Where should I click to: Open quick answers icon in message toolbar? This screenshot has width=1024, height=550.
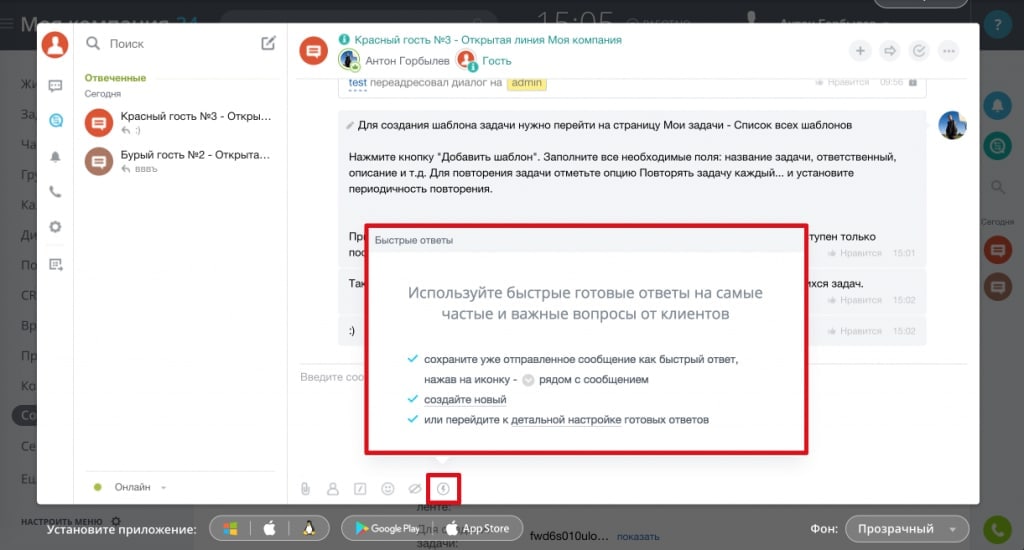click(x=444, y=489)
